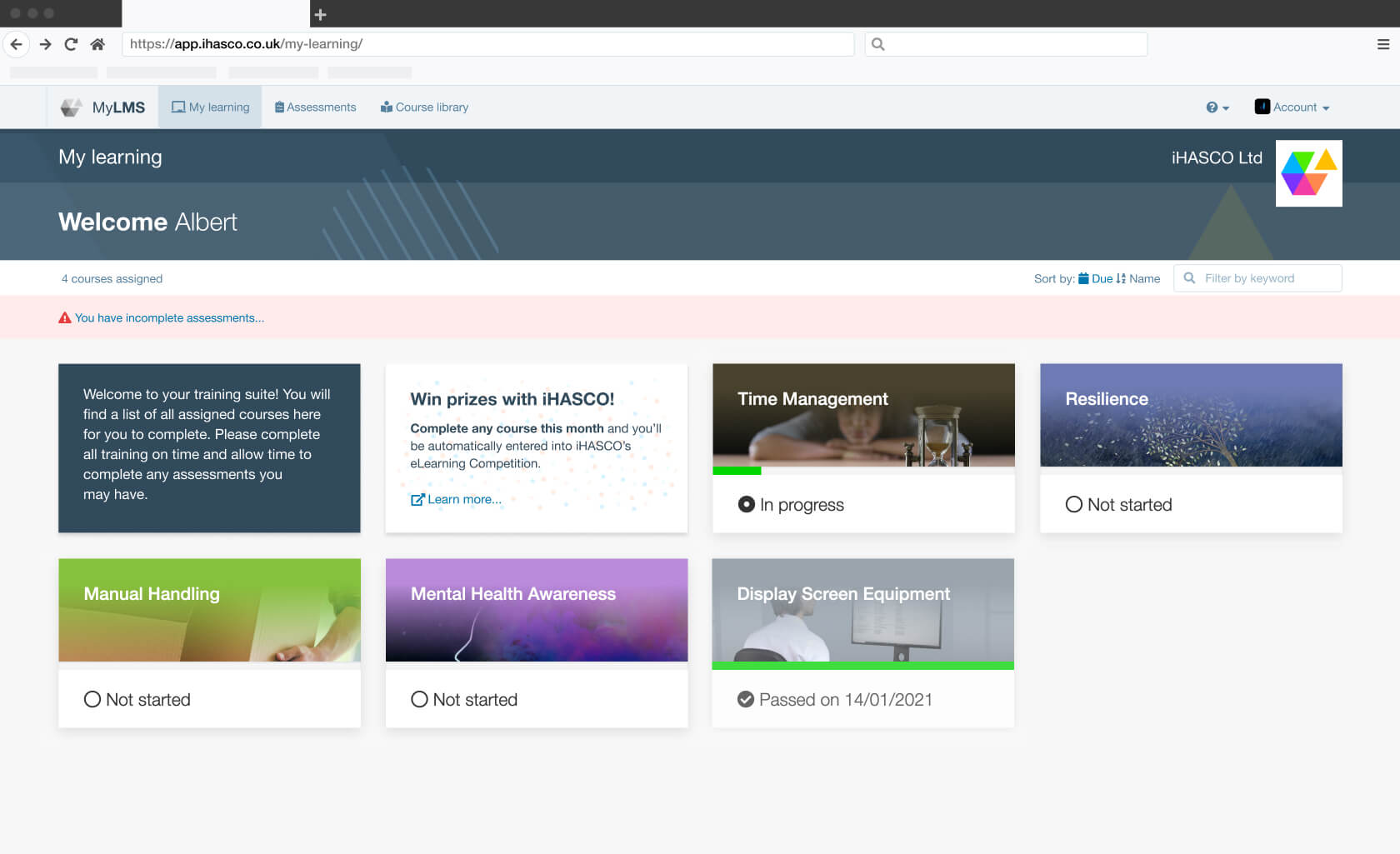Open the help question mark menu

[1217, 107]
